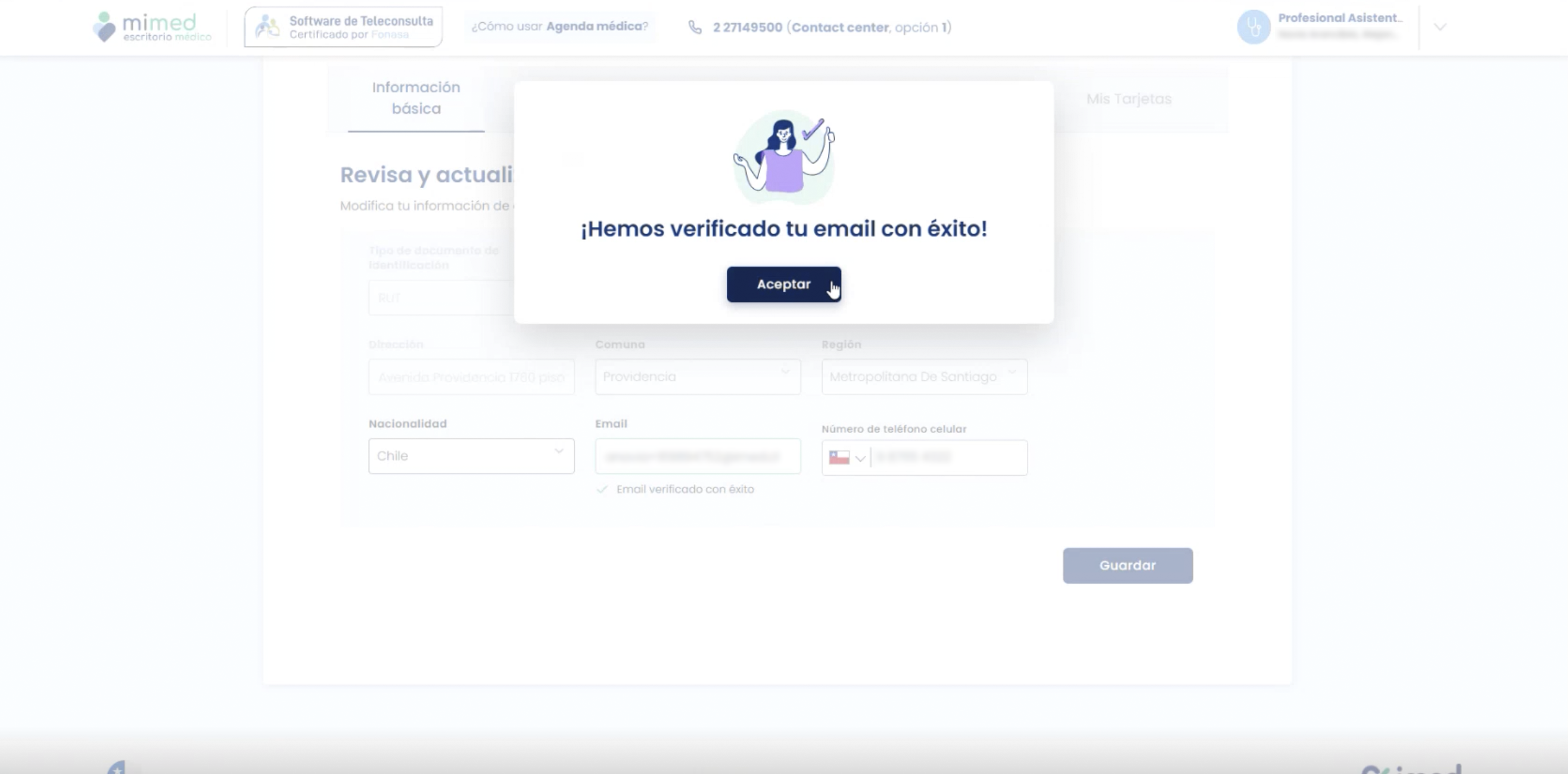
Task: Click the email verified checkmark icon
Action: [602, 489]
